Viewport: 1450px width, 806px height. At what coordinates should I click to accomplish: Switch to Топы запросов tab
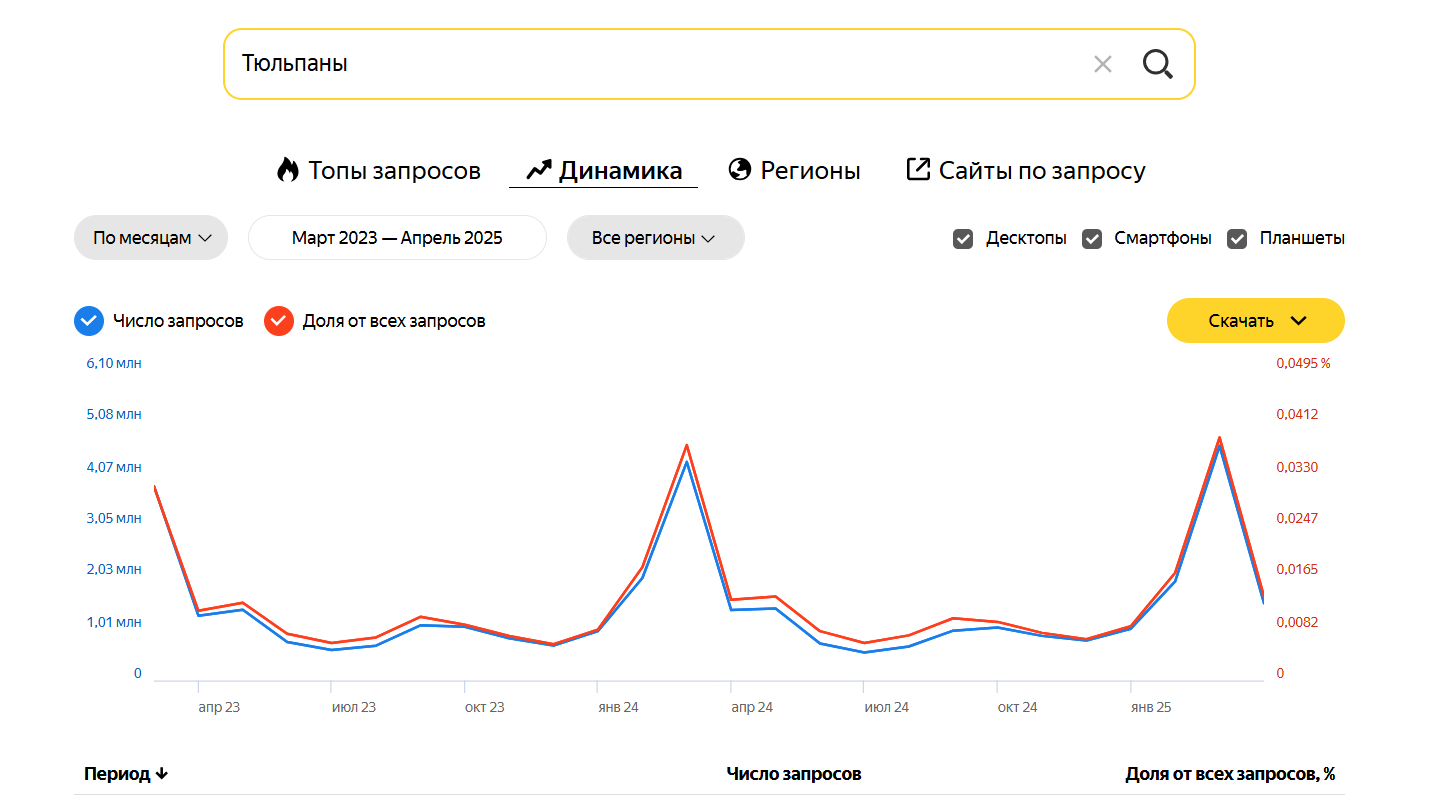point(394,171)
